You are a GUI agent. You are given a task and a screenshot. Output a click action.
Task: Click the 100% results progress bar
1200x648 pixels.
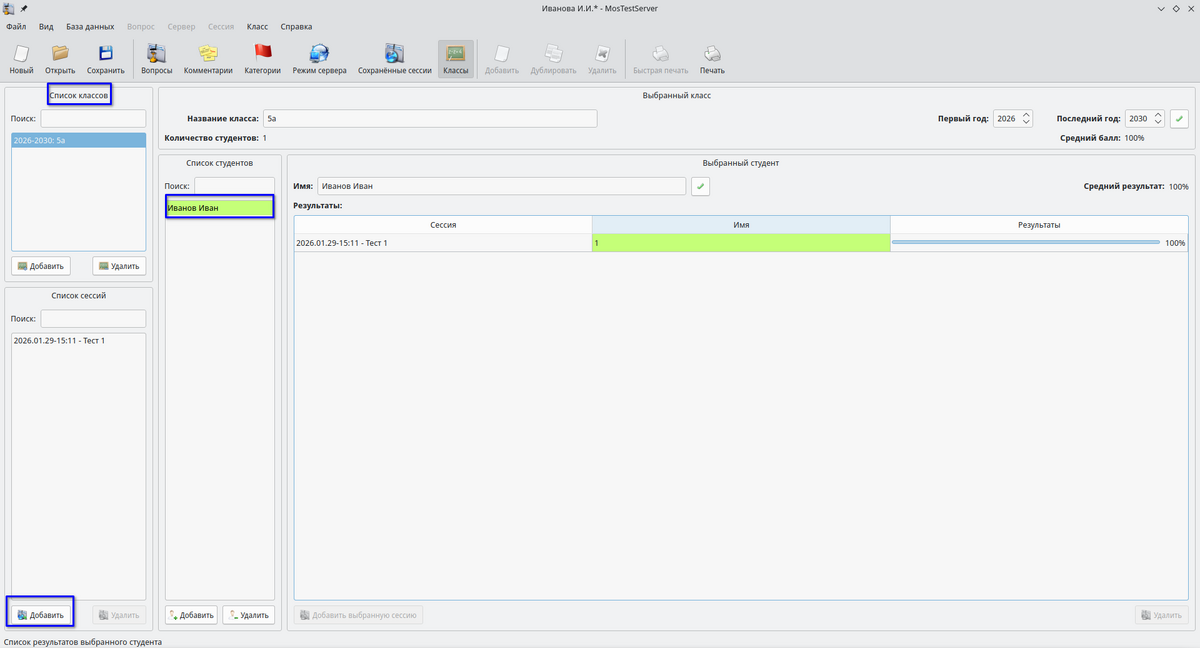(x=1025, y=243)
